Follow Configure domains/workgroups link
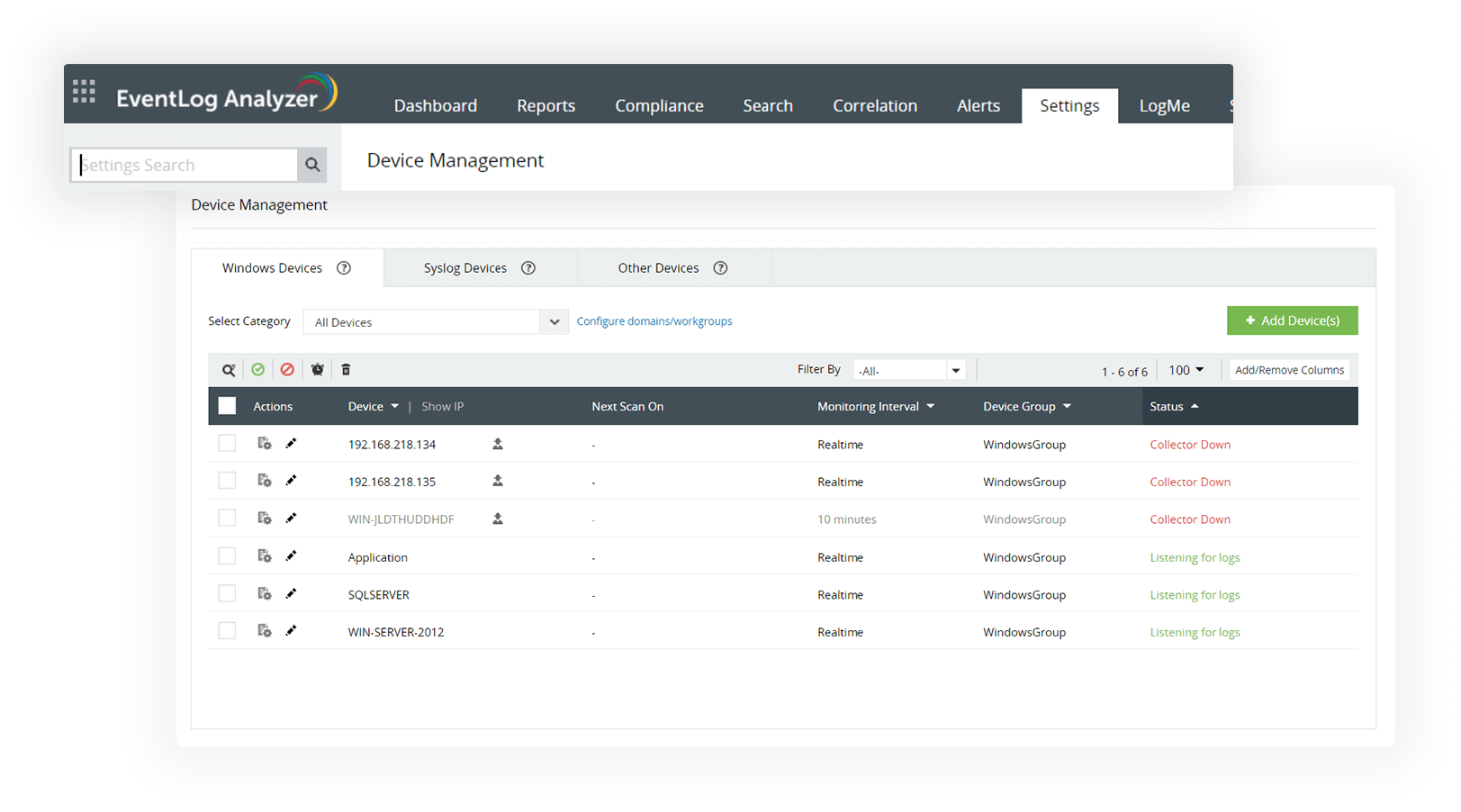Viewport: 1461px width, 812px height. point(654,321)
